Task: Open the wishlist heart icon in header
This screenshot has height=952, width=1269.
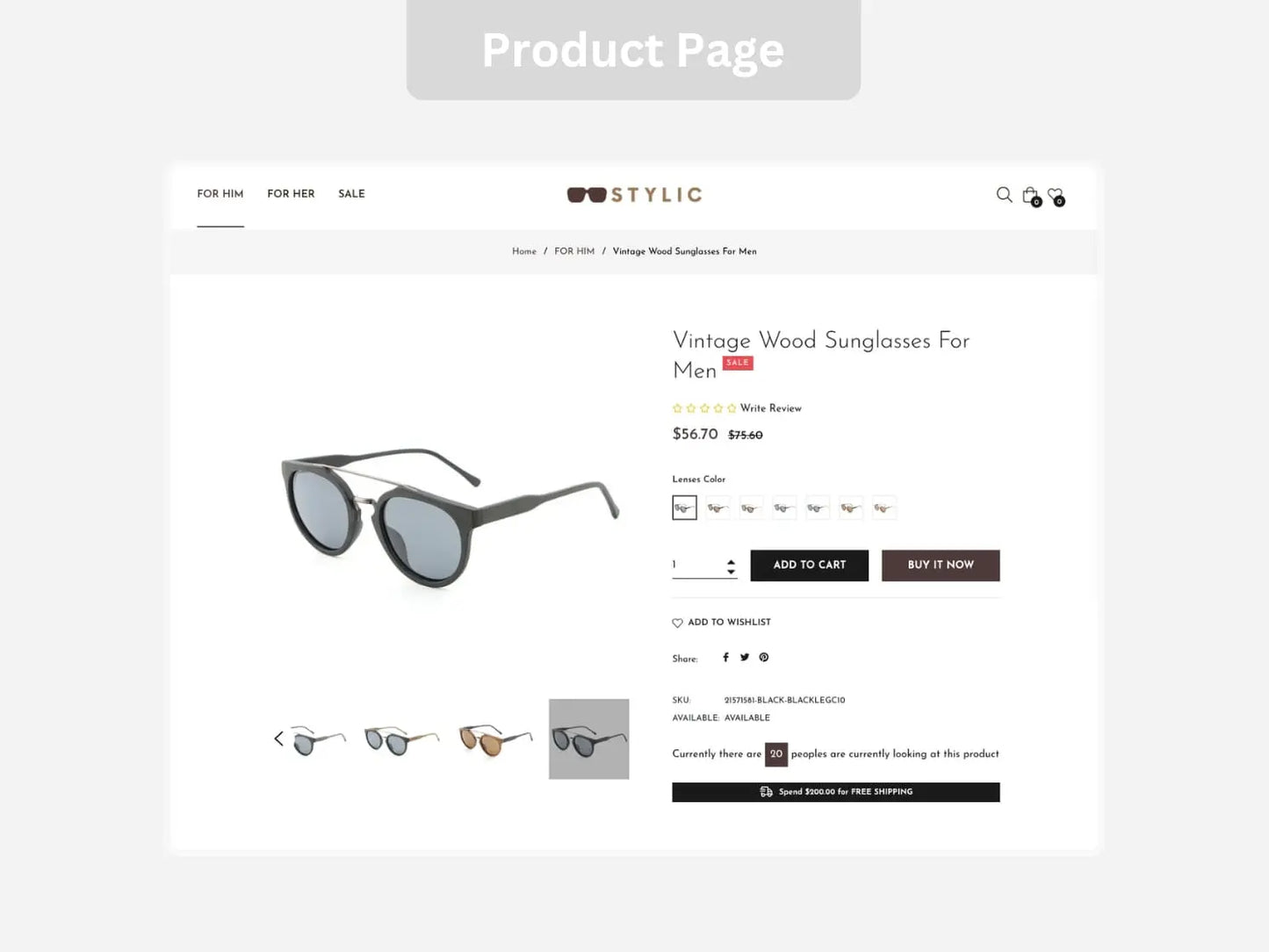Action: pyautogui.click(x=1056, y=196)
